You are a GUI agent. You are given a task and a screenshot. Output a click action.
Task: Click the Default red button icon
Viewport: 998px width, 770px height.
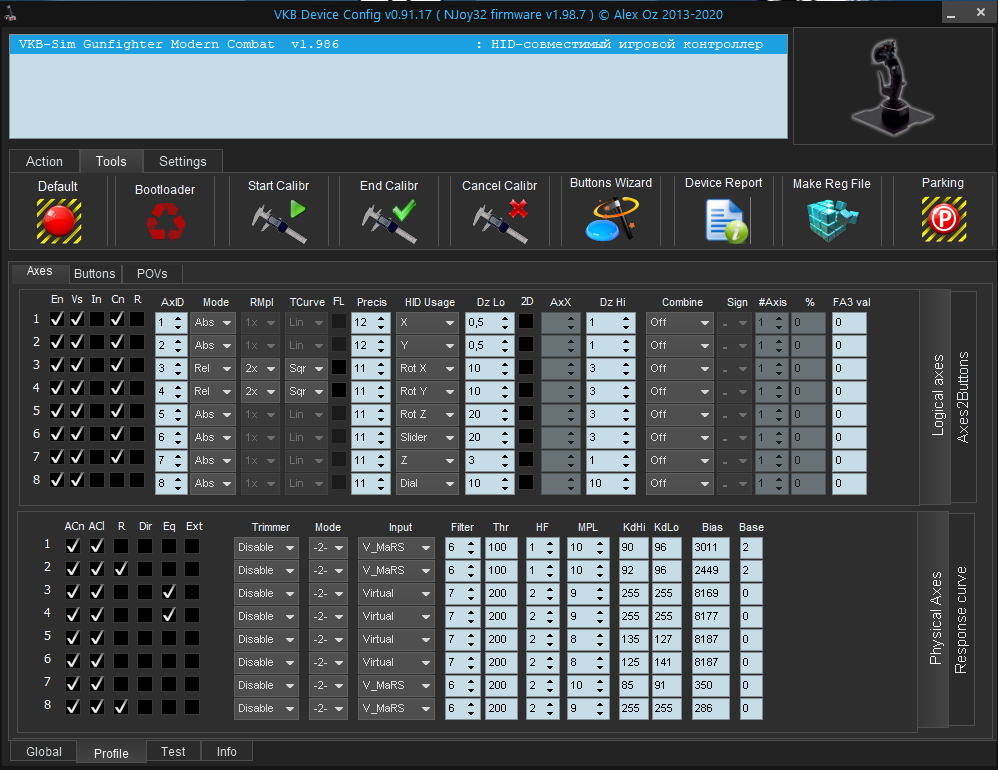[x=59, y=219]
